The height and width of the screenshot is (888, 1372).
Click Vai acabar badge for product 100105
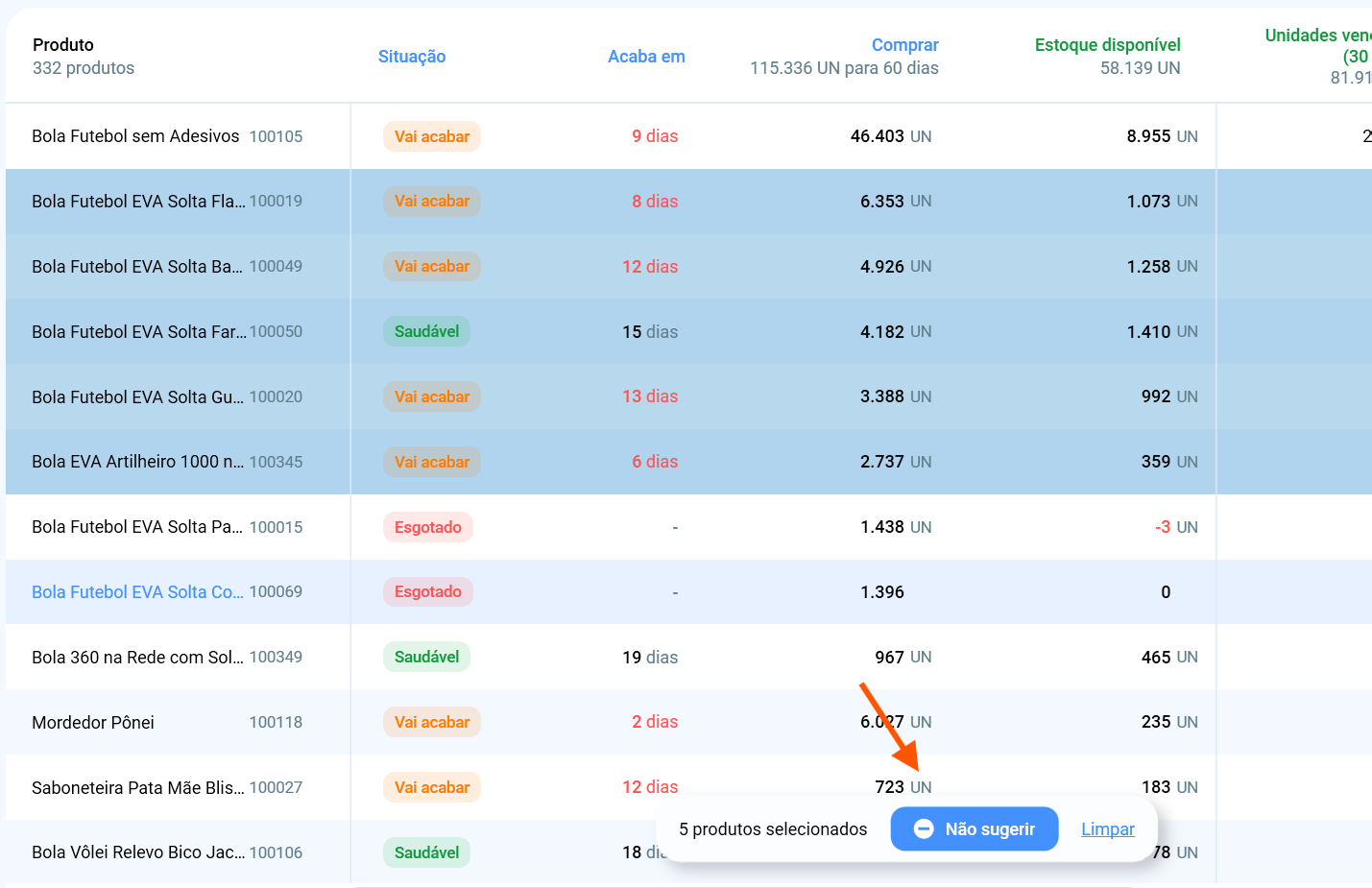point(432,136)
